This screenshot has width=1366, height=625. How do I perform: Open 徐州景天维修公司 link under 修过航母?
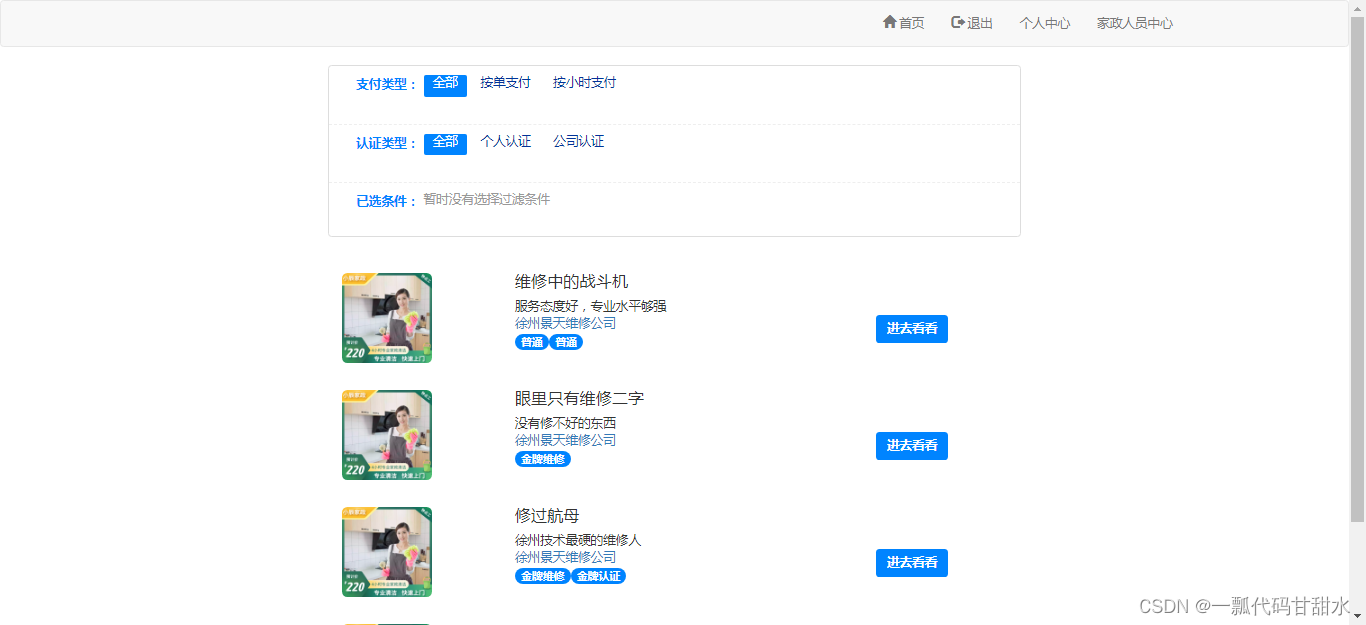[564, 556]
